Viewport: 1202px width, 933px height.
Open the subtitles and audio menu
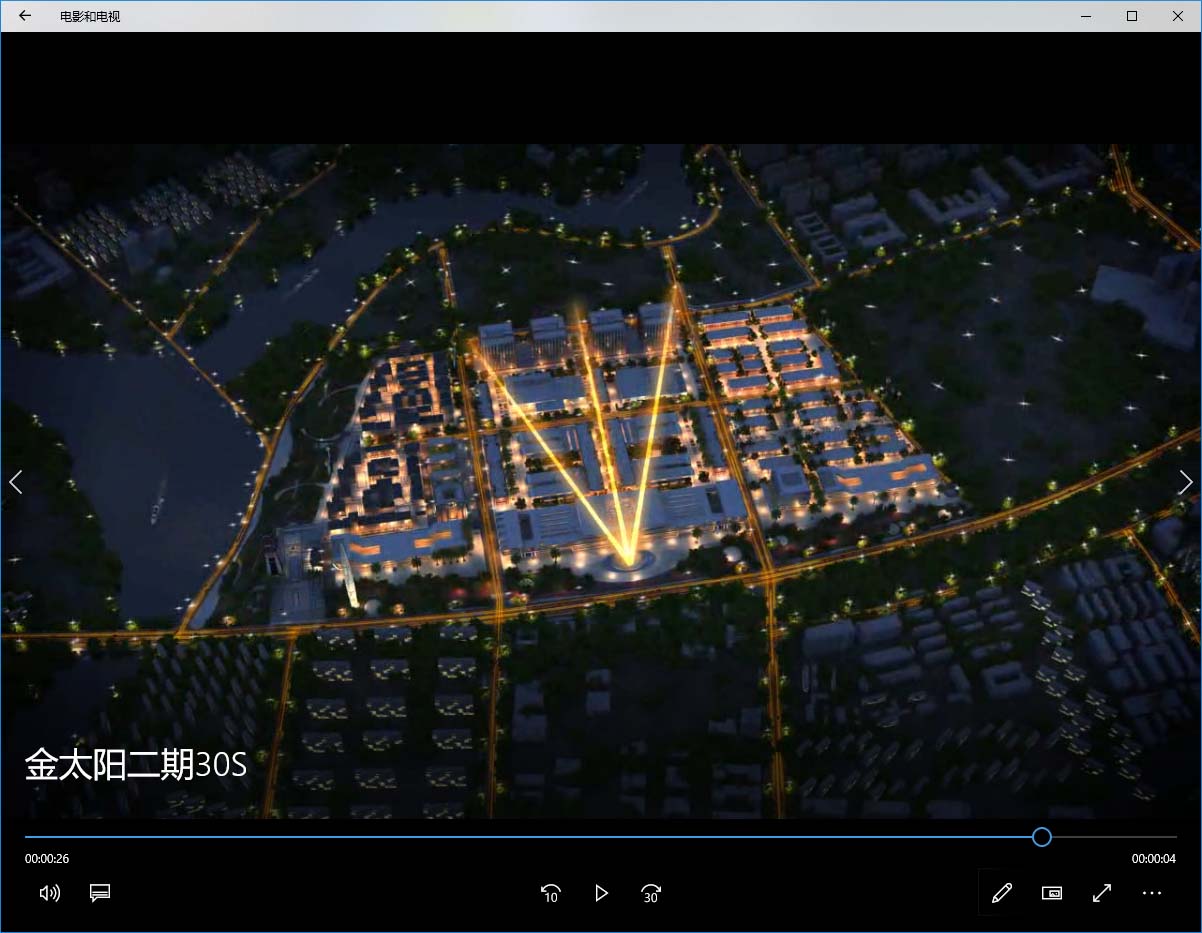coord(100,893)
